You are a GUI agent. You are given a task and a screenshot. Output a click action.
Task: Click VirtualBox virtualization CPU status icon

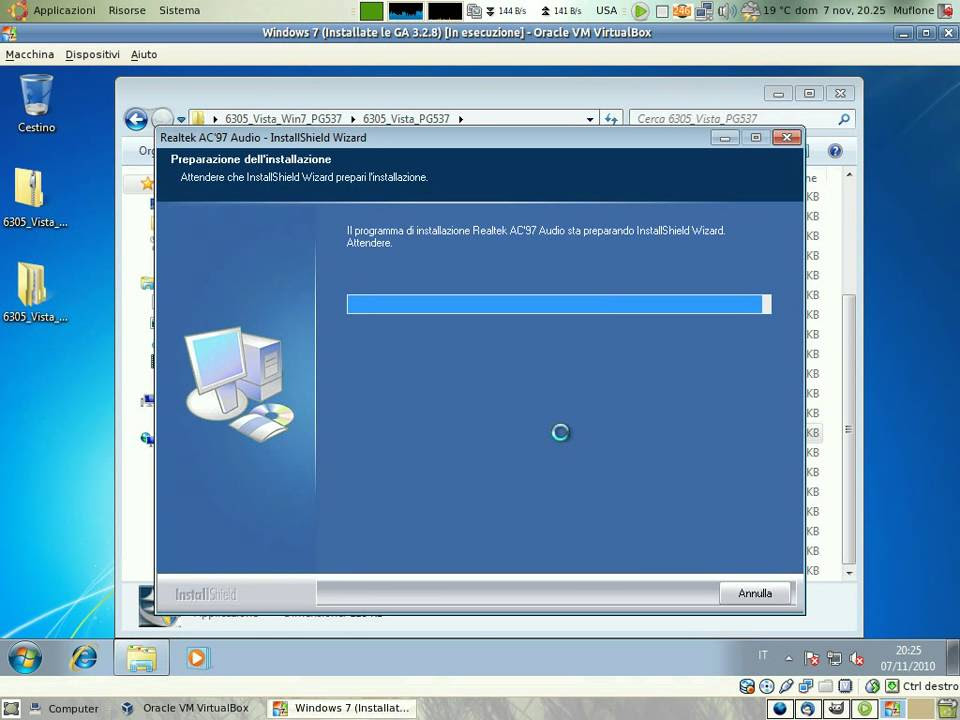845,686
